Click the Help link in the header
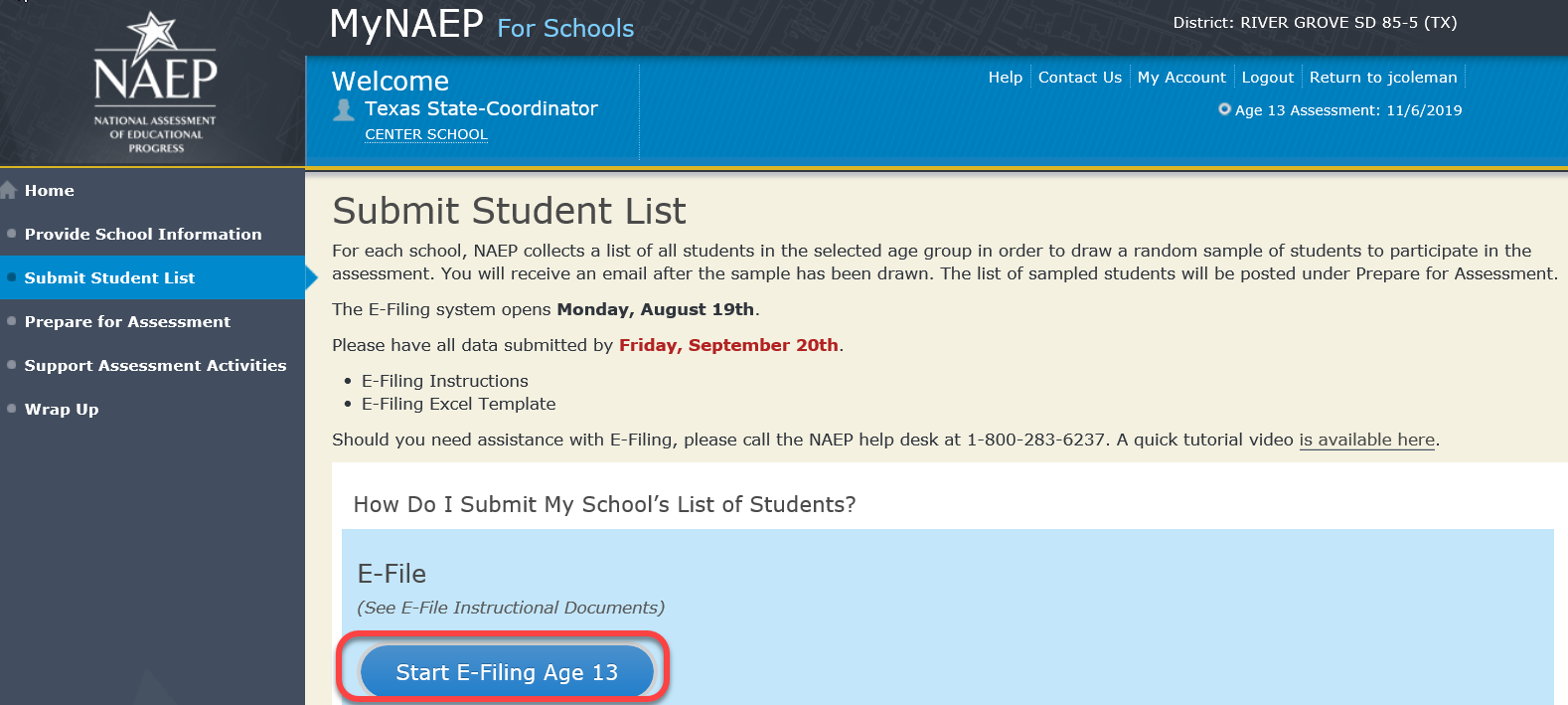 coord(1005,78)
